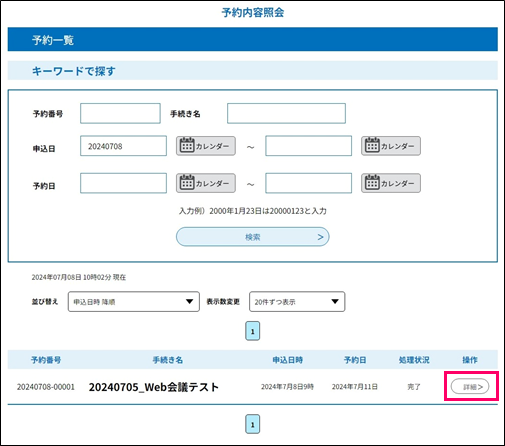Click the 20240705_Web会議テスト procedure name
The image size is (505, 446).
[x=154, y=387]
